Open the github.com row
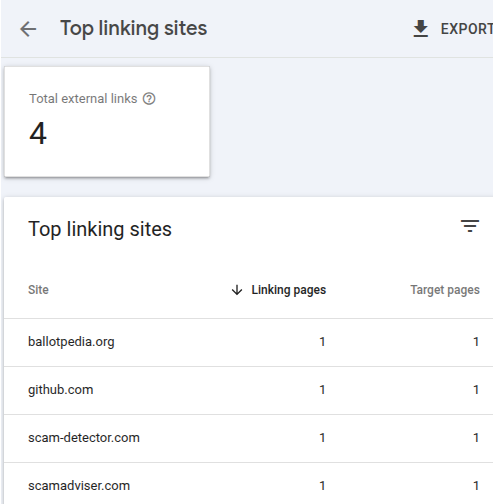The image size is (493, 504). (x=249, y=390)
